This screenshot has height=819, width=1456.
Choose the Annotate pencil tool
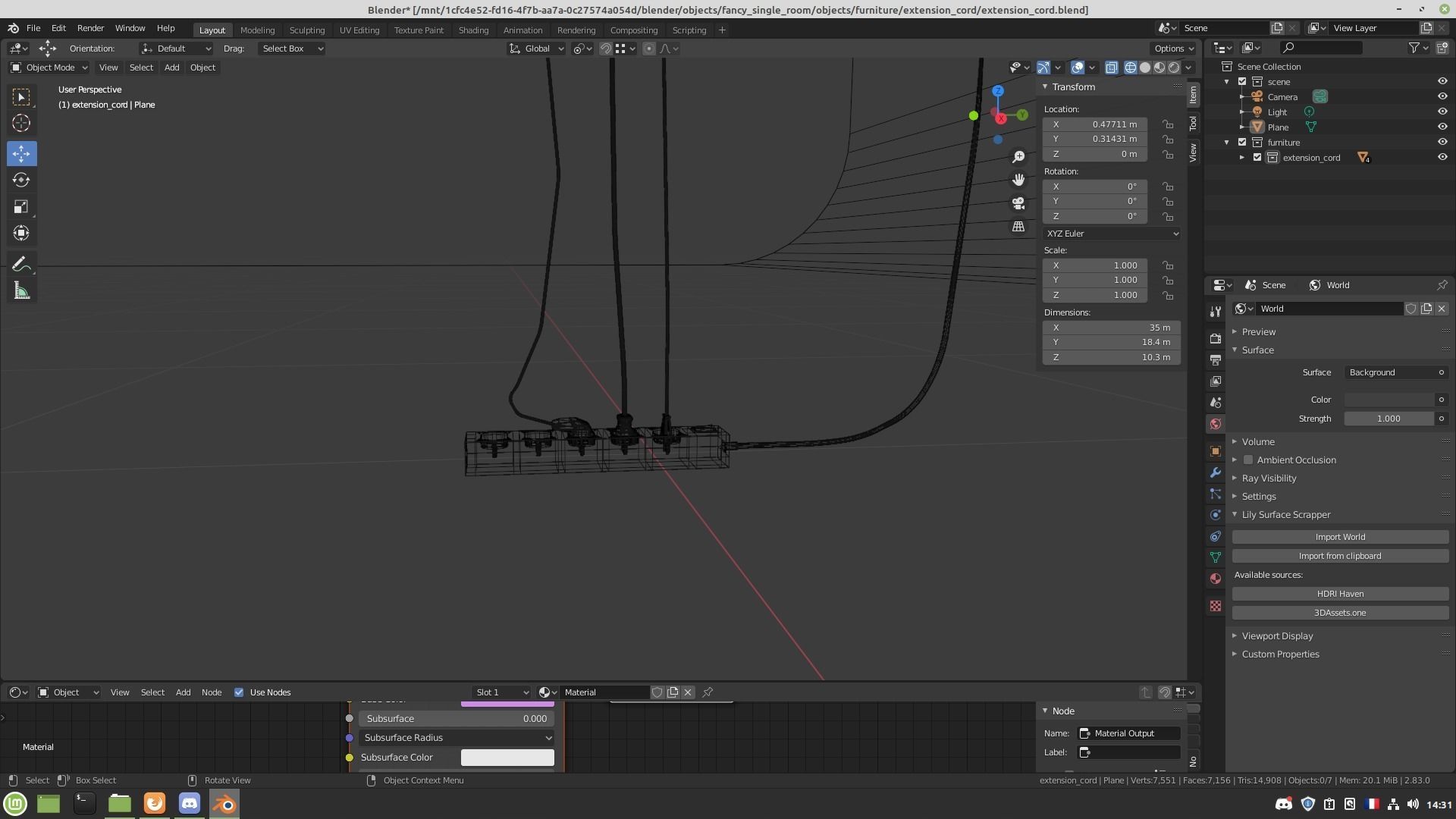[x=21, y=264]
